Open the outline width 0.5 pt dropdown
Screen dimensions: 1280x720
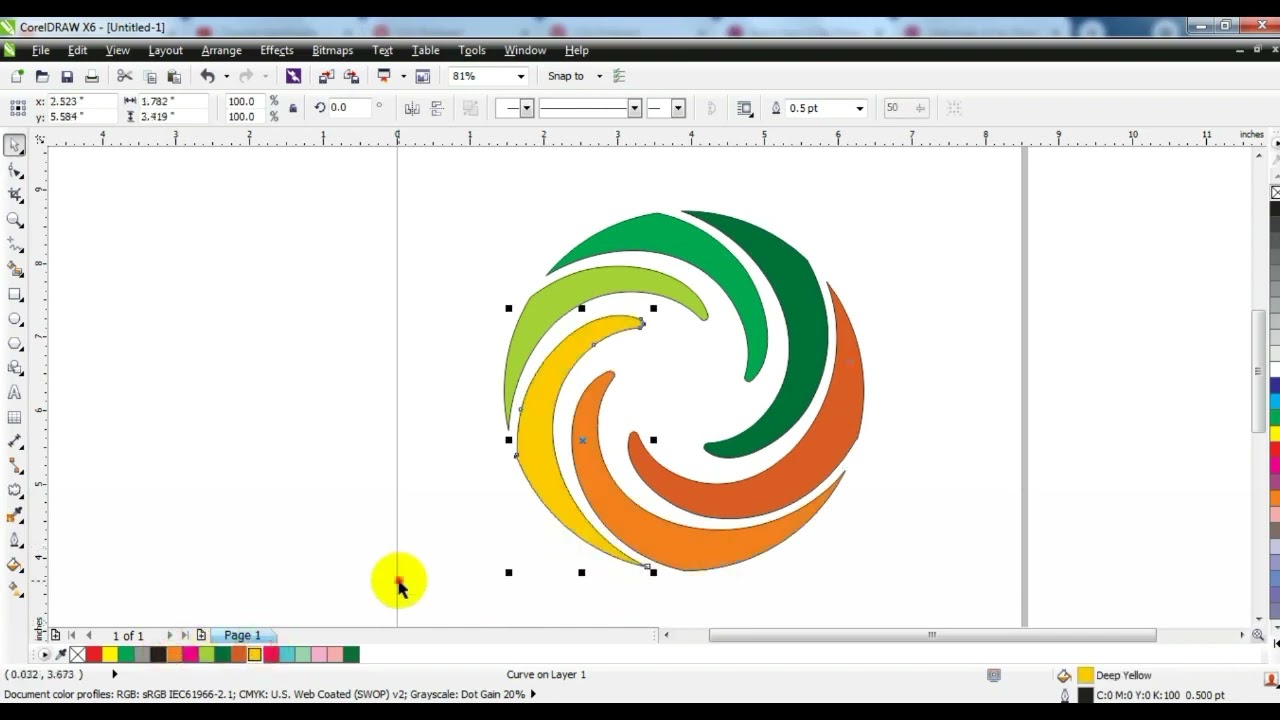(x=859, y=108)
